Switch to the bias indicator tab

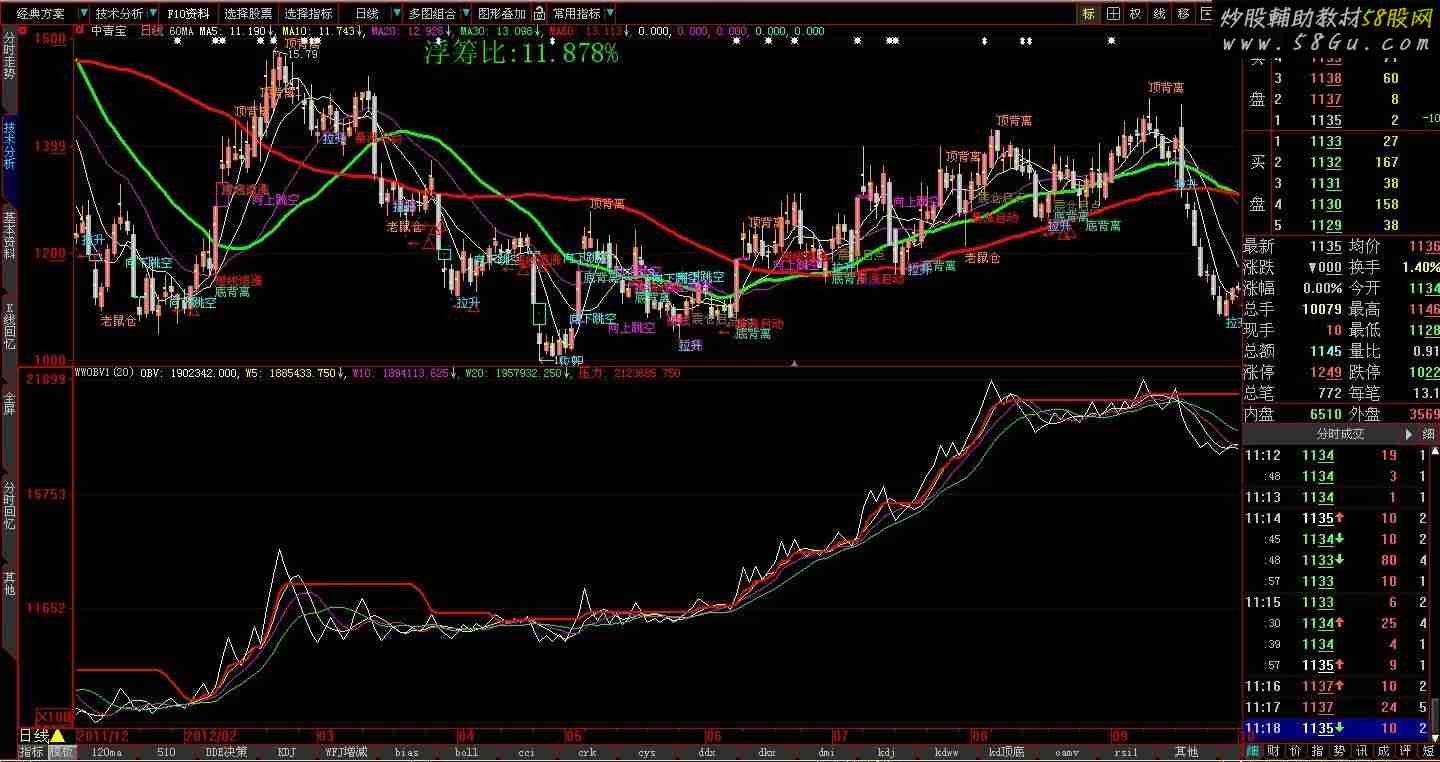[406, 753]
